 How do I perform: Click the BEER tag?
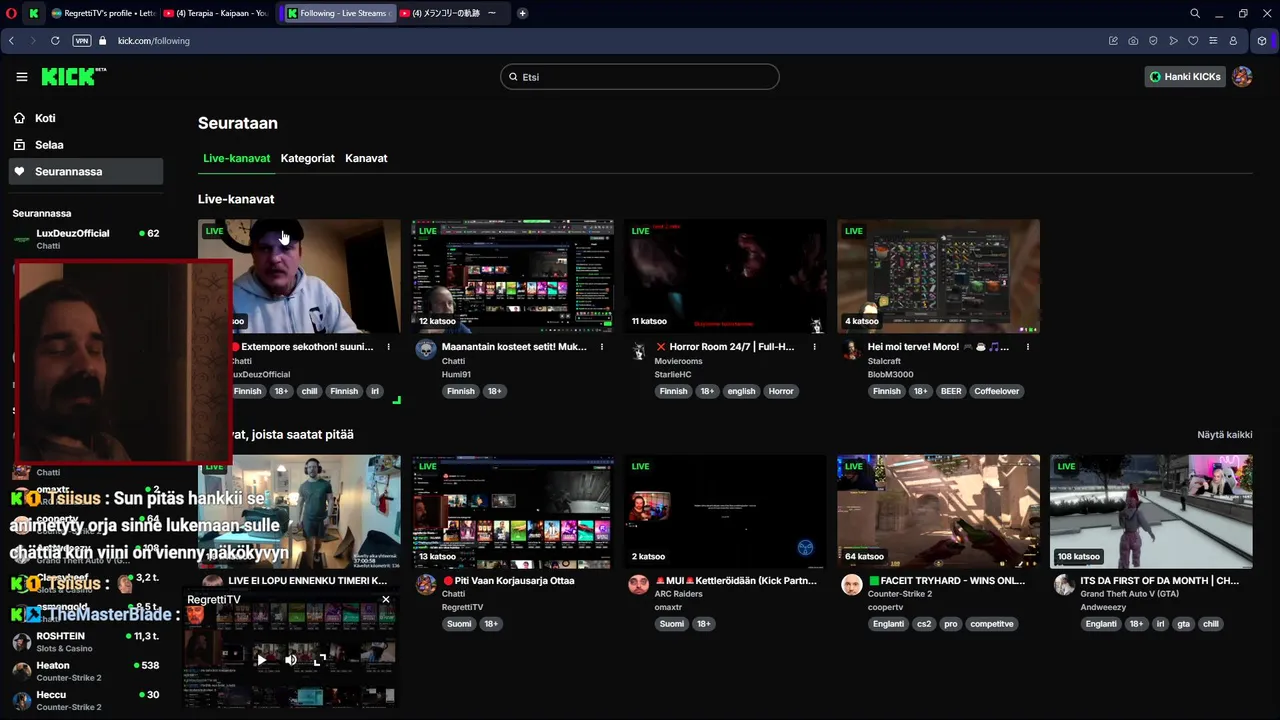point(951,391)
